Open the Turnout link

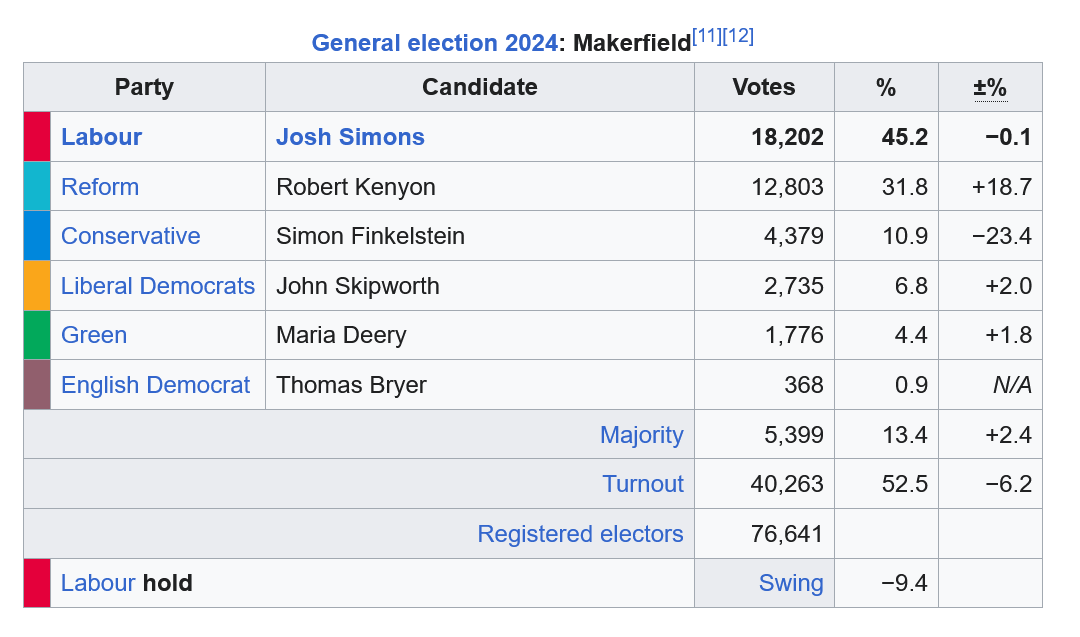point(643,483)
